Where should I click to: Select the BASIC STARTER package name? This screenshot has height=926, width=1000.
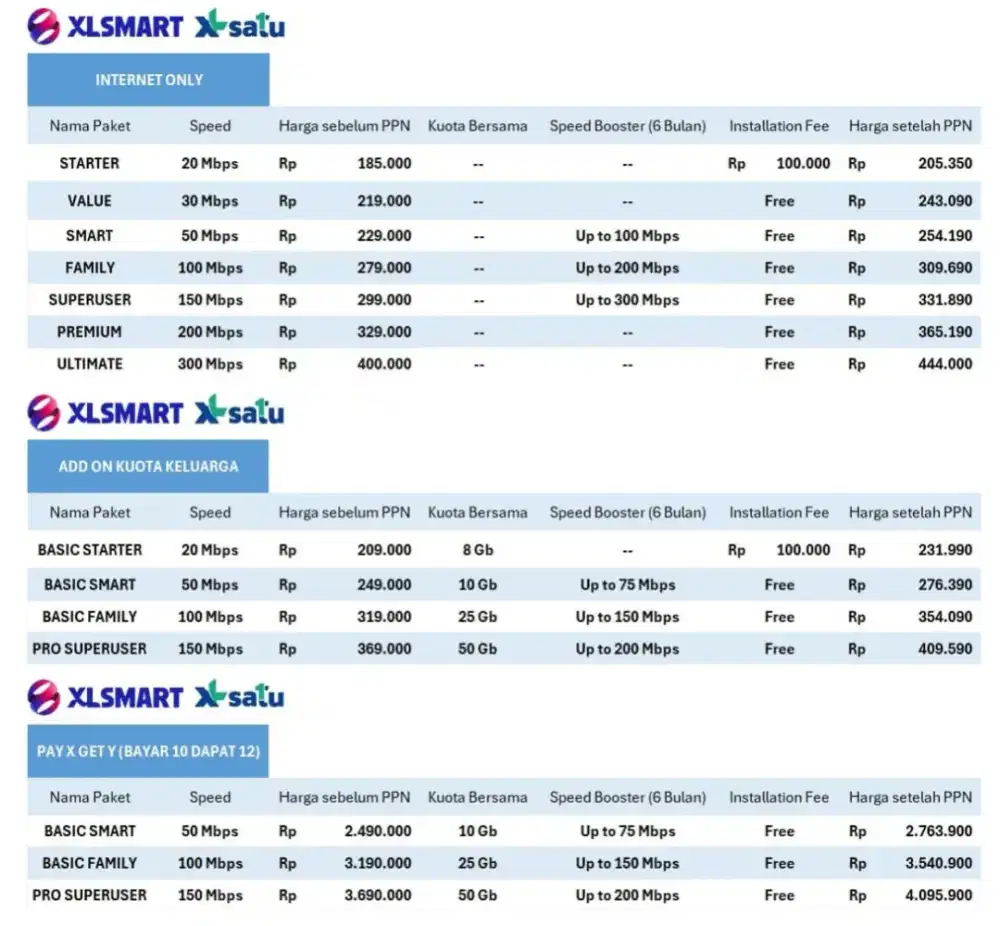pyautogui.click(x=90, y=550)
